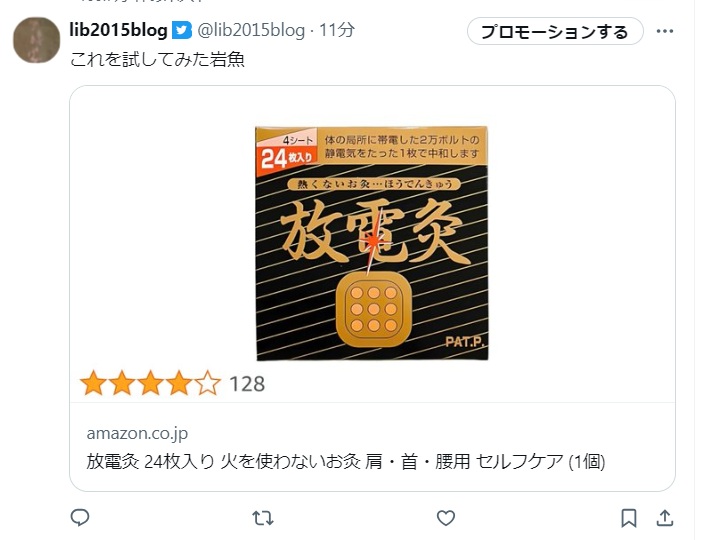Share tweet using upload arrow icon

[x=665, y=518]
